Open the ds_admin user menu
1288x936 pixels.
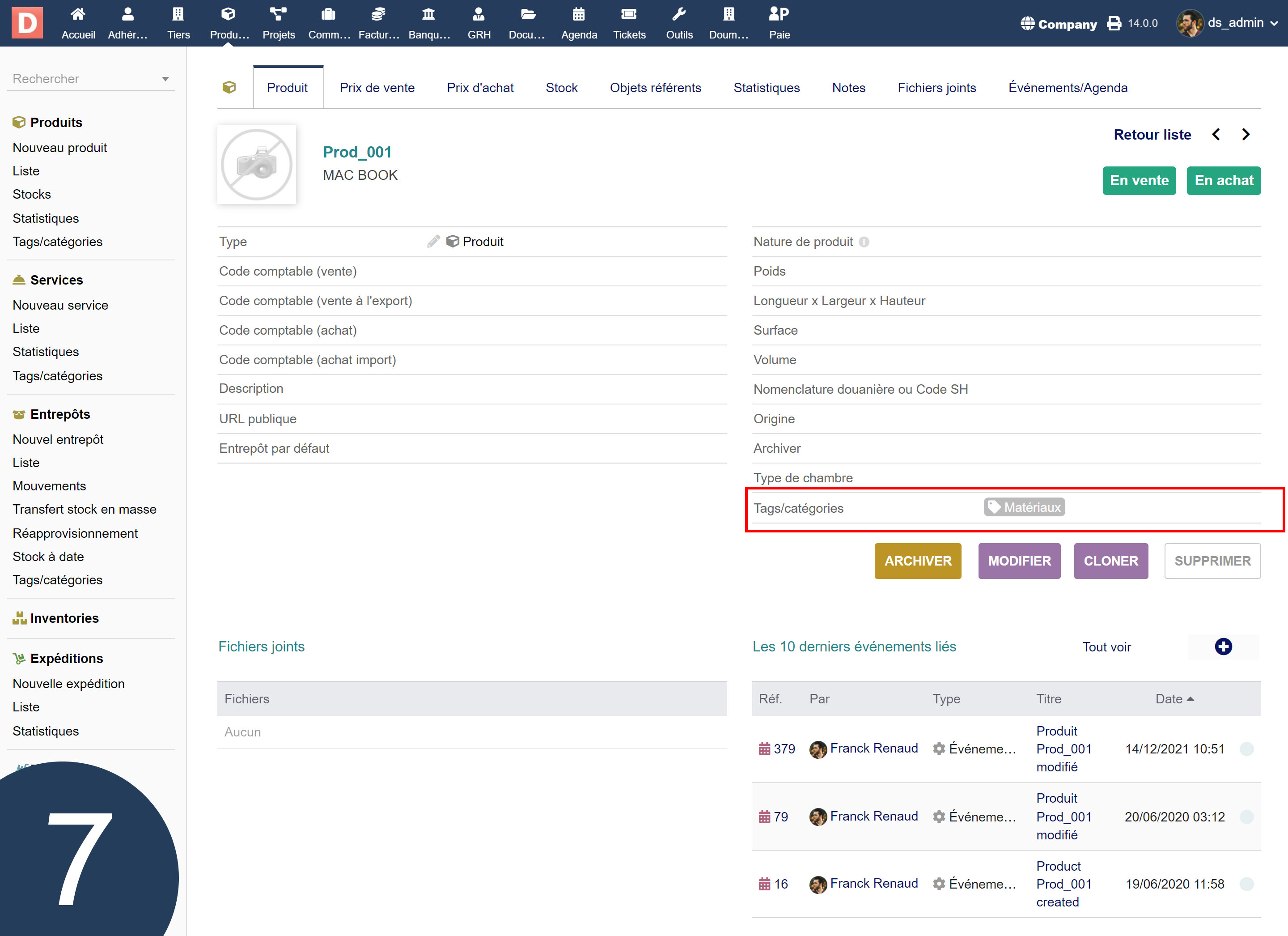[1236, 23]
